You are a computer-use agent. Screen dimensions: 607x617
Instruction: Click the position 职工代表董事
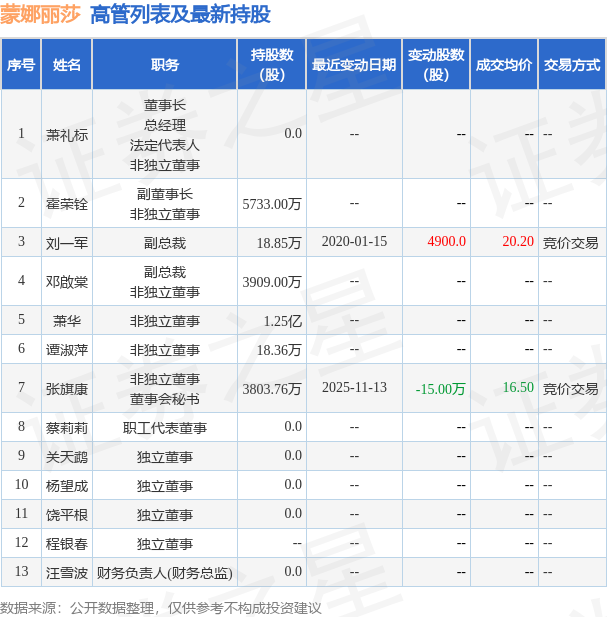[x=165, y=428]
